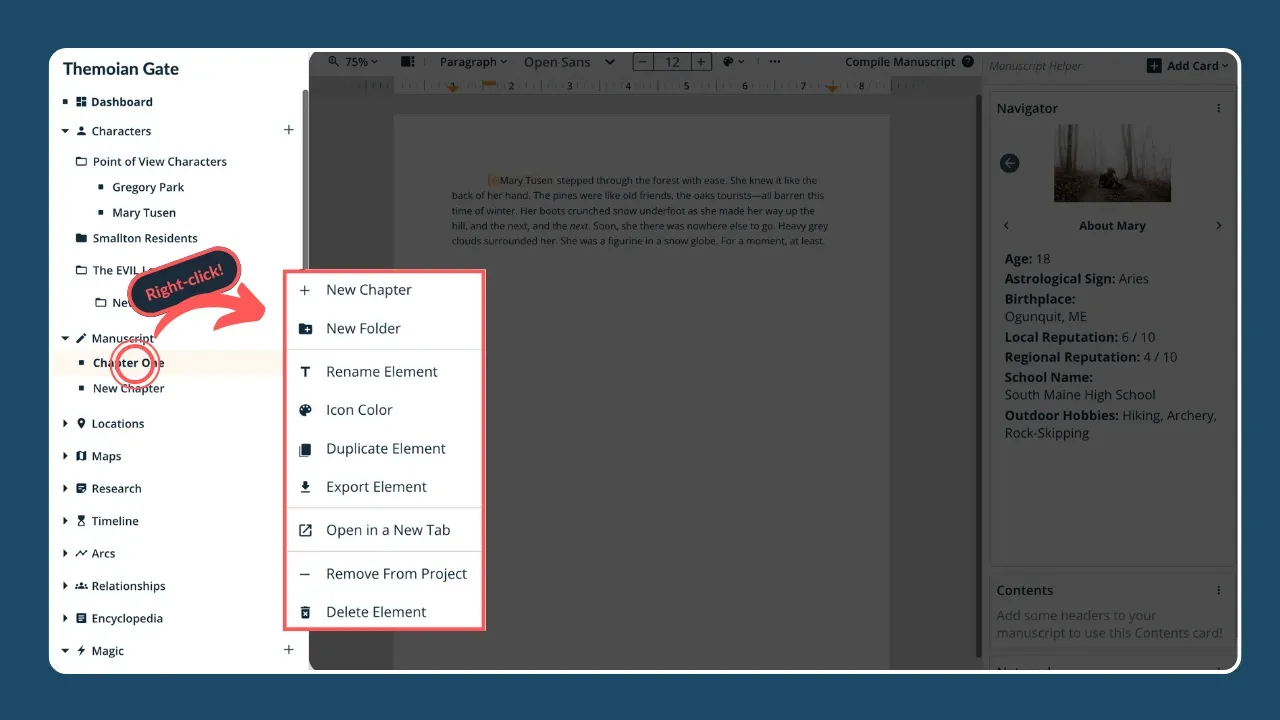Open Gregory Park character in sidebar
This screenshot has height=720, width=1280.
click(x=148, y=187)
